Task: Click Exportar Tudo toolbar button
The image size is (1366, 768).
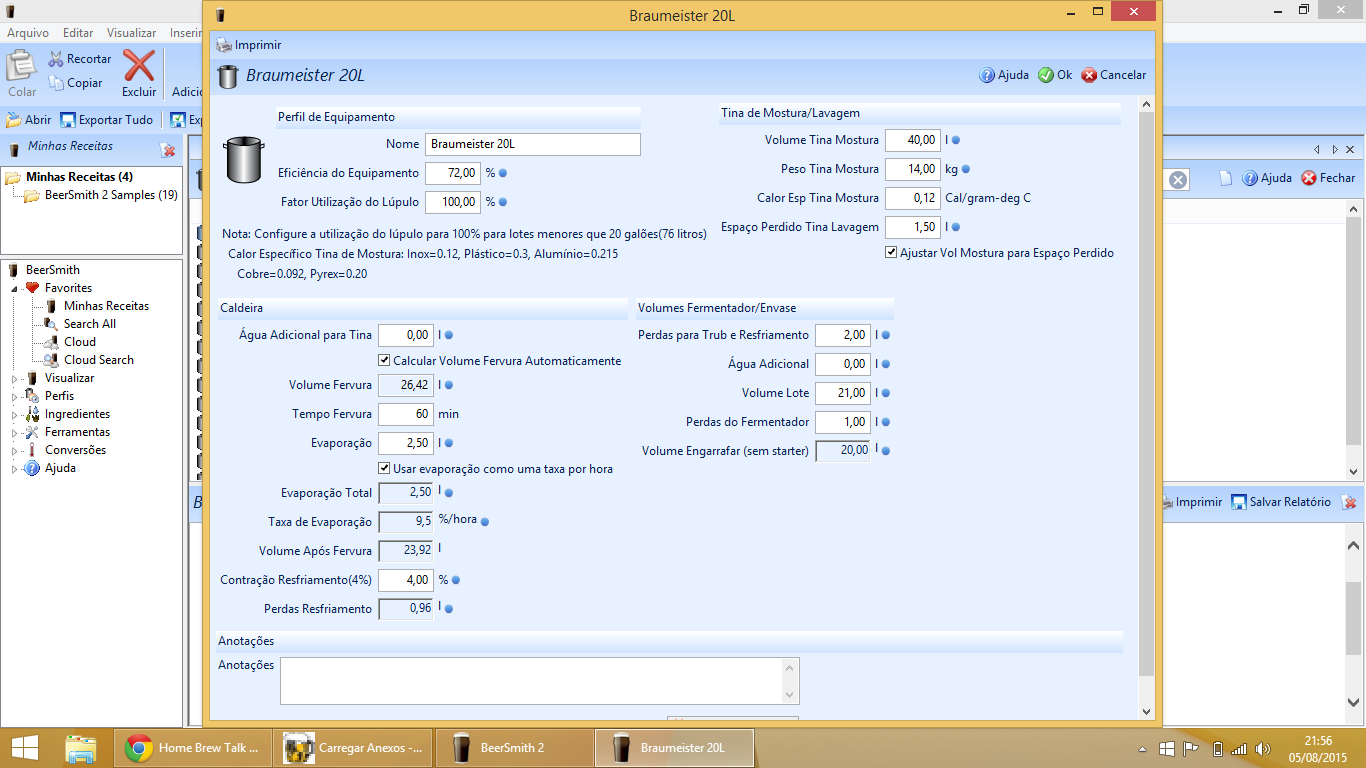Action: coord(107,120)
